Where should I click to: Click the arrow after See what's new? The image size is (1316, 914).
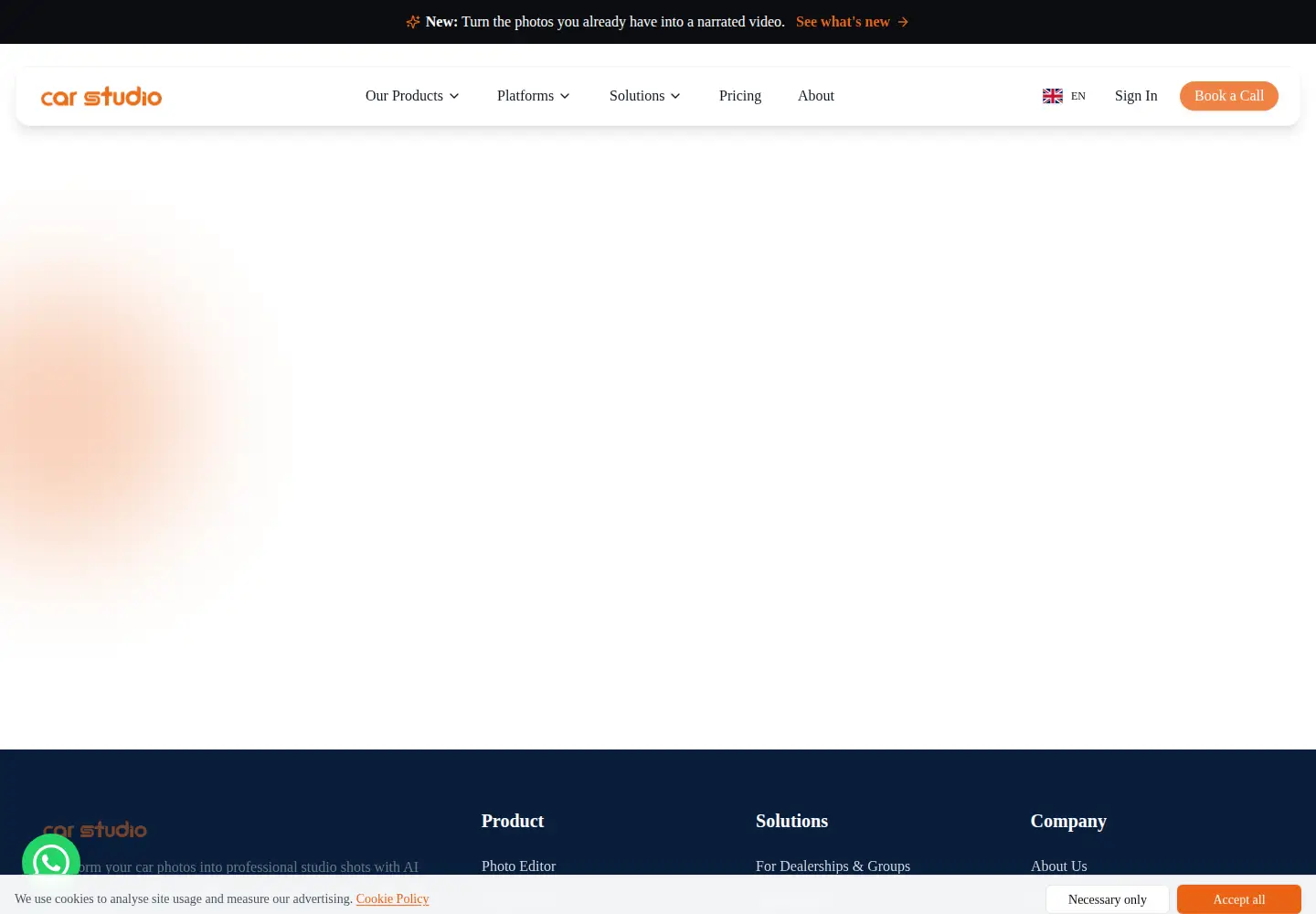(903, 22)
